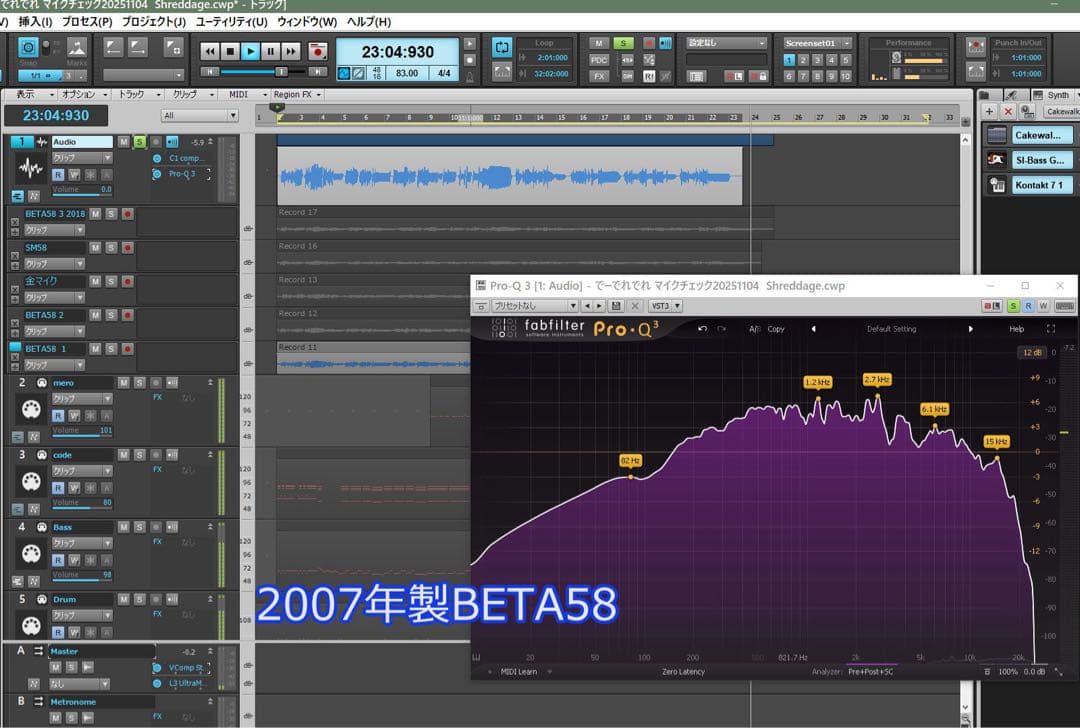This screenshot has width=1080, height=728.
Task: Arm the mero track for recording
Action: tap(155, 382)
